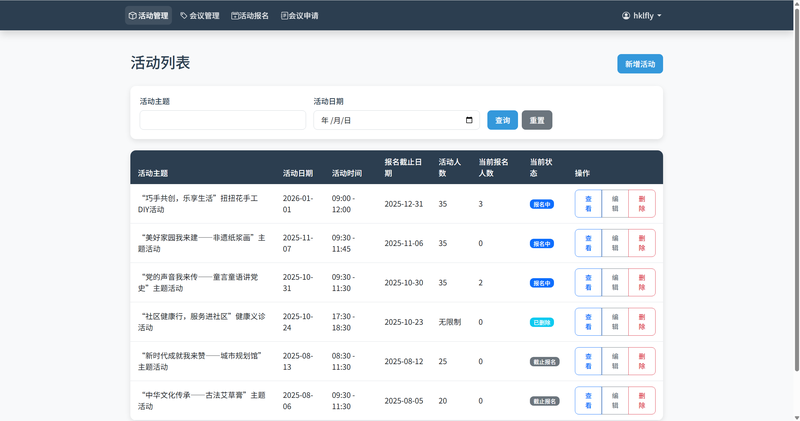The image size is (800, 421).
Task: View the 扭扭花手工DIY活动 row via 查看
Action: click(x=588, y=204)
